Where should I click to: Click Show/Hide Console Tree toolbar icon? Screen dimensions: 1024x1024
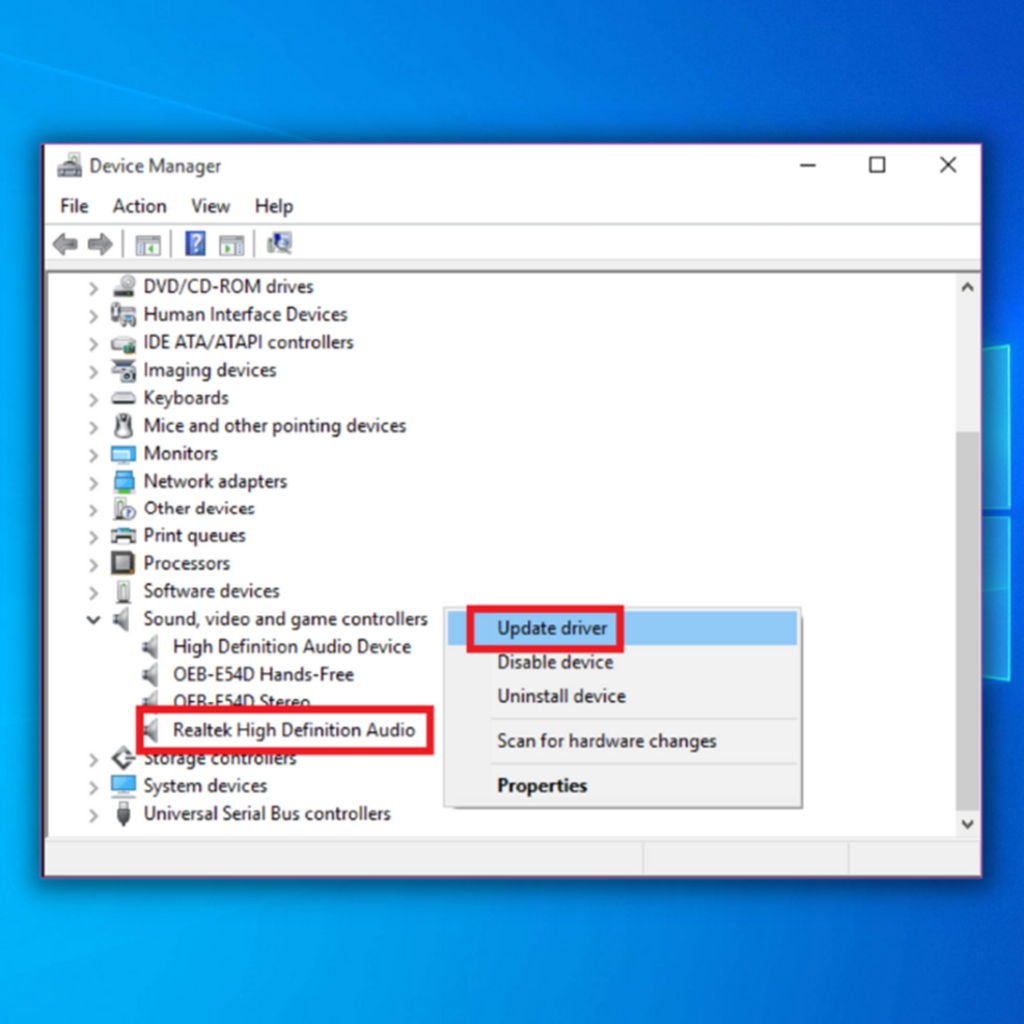point(148,244)
